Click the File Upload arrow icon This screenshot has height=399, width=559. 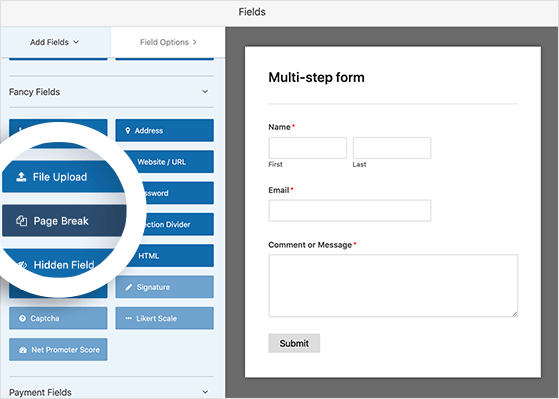[x=21, y=177]
